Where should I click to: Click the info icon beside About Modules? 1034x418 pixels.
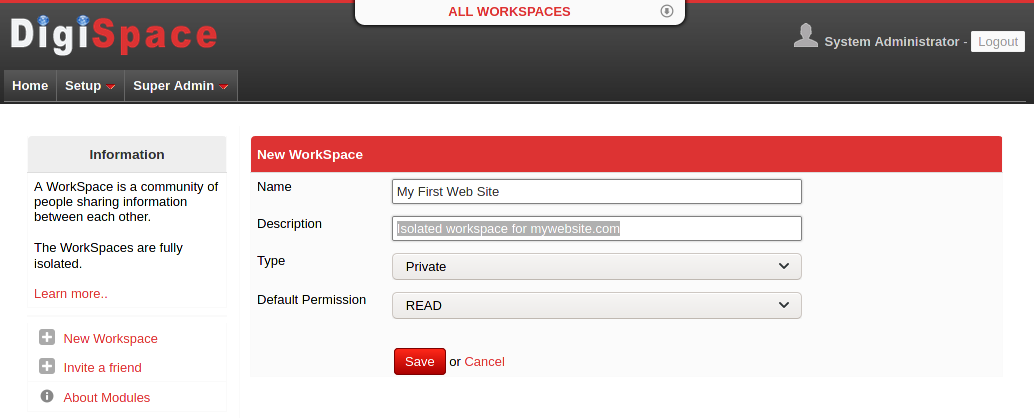coord(47,396)
